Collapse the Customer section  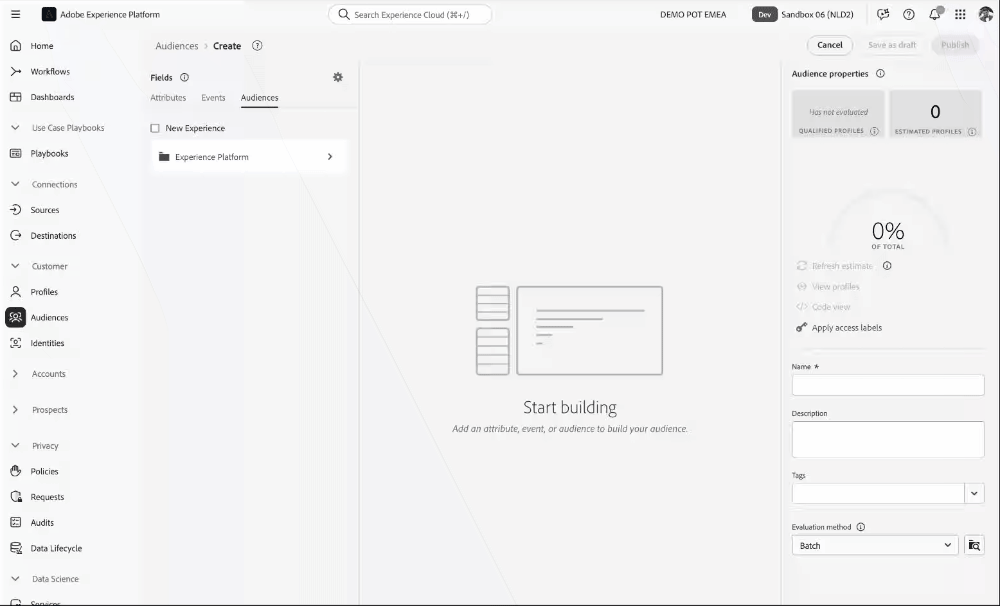tap(15, 266)
